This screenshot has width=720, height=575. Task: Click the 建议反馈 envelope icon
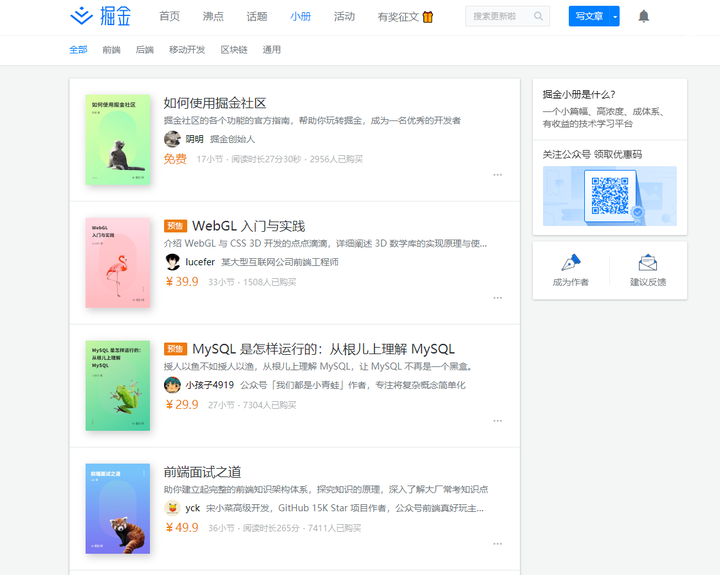(x=647, y=263)
